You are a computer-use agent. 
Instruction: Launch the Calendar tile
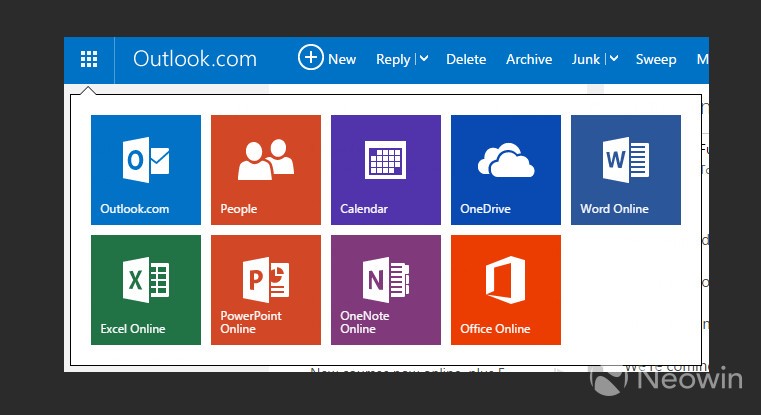point(386,170)
